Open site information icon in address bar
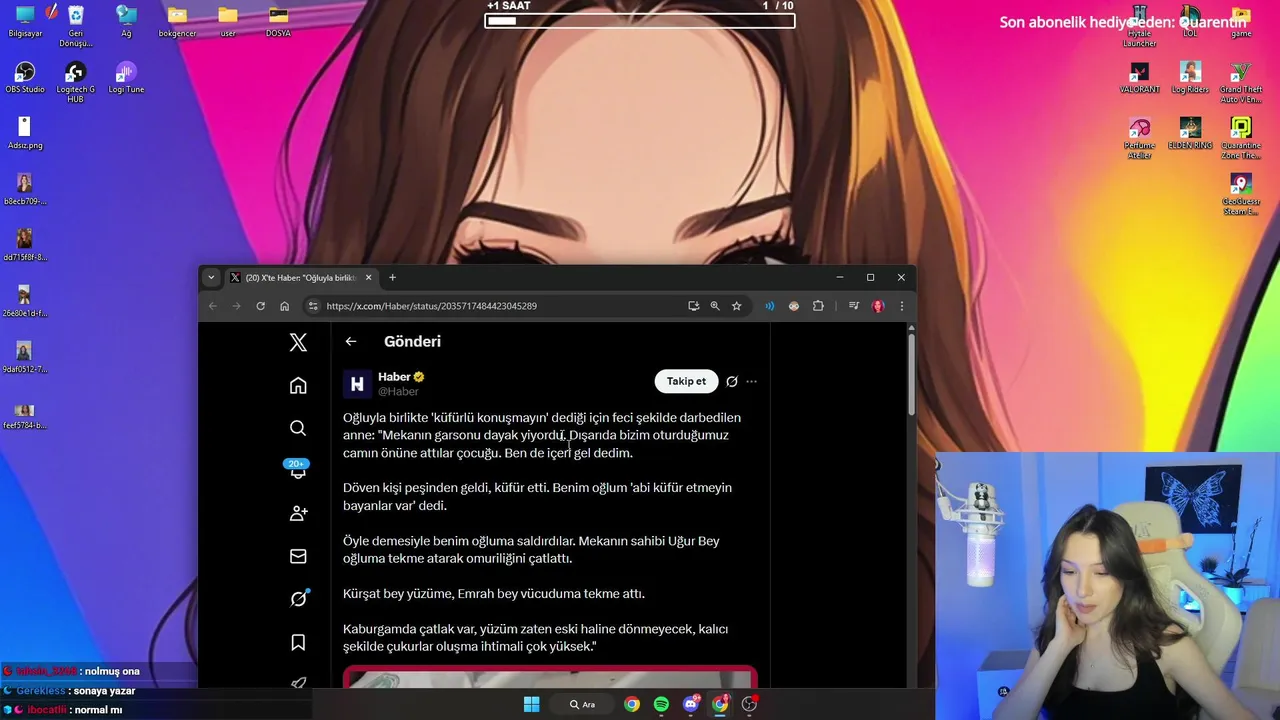 pos(313,306)
